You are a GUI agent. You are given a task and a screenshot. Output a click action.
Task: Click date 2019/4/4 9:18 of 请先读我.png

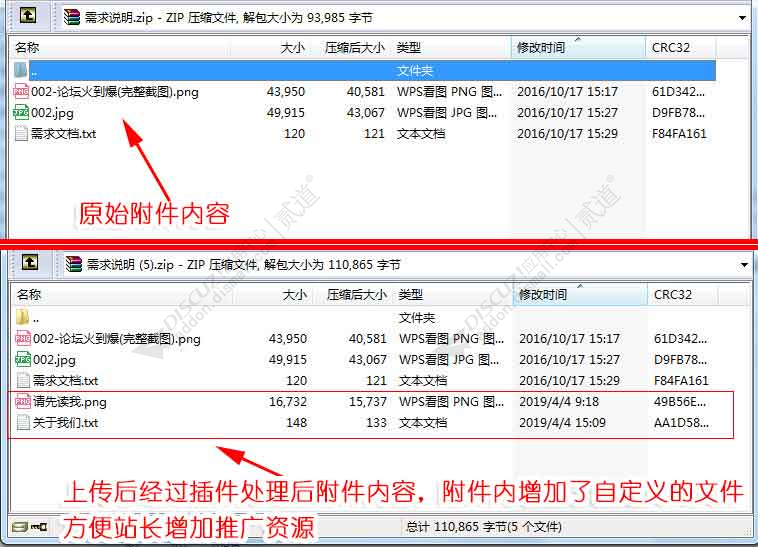tap(559, 401)
